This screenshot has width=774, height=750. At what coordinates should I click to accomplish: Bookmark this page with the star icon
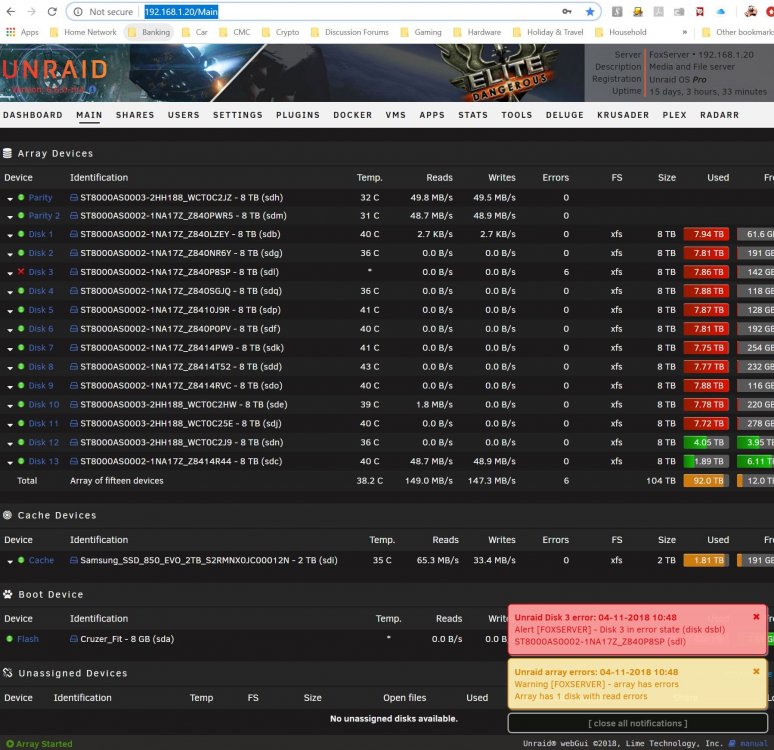coord(589,11)
